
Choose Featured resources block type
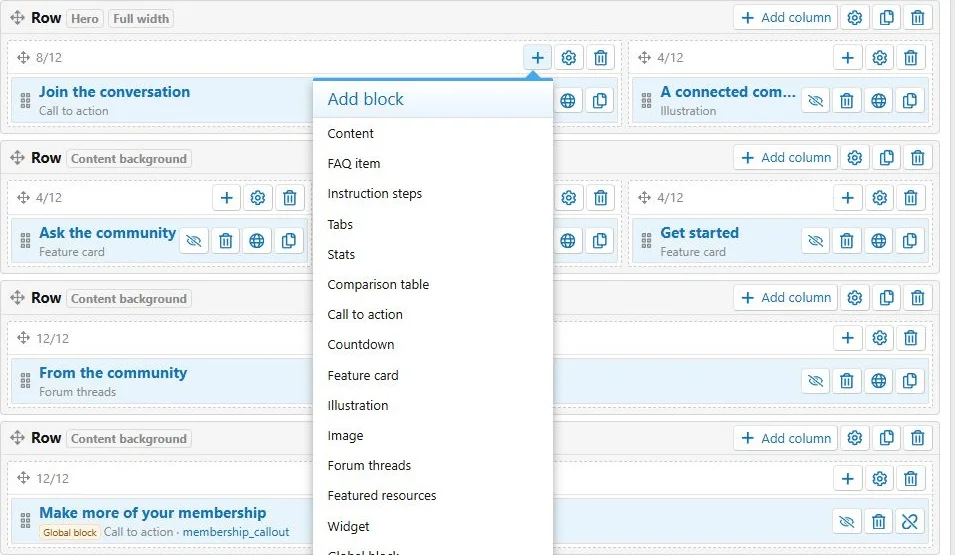[432, 496]
